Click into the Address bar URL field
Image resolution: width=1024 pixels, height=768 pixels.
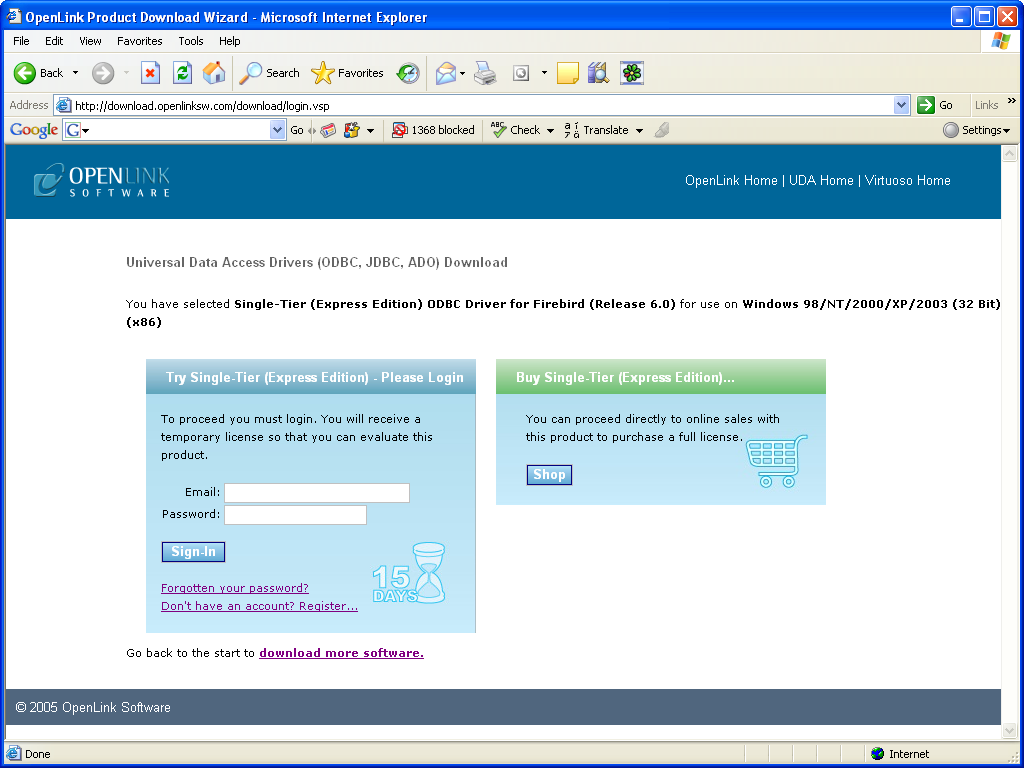483,105
